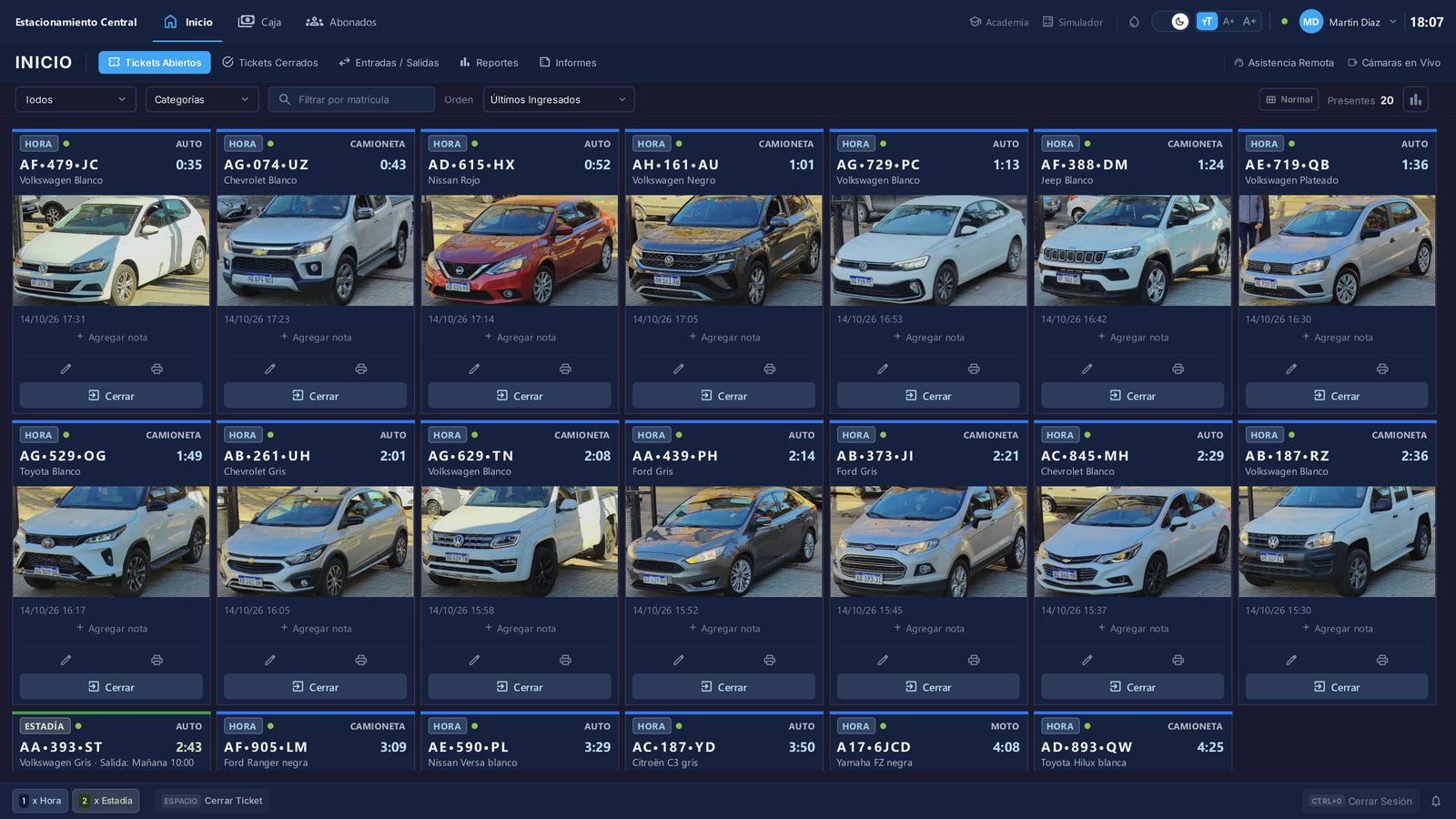The height and width of the screenshot is (819, 1456).
Task: Go to the Abonados section
Action: pyautogui.click(x=341, y=22)
